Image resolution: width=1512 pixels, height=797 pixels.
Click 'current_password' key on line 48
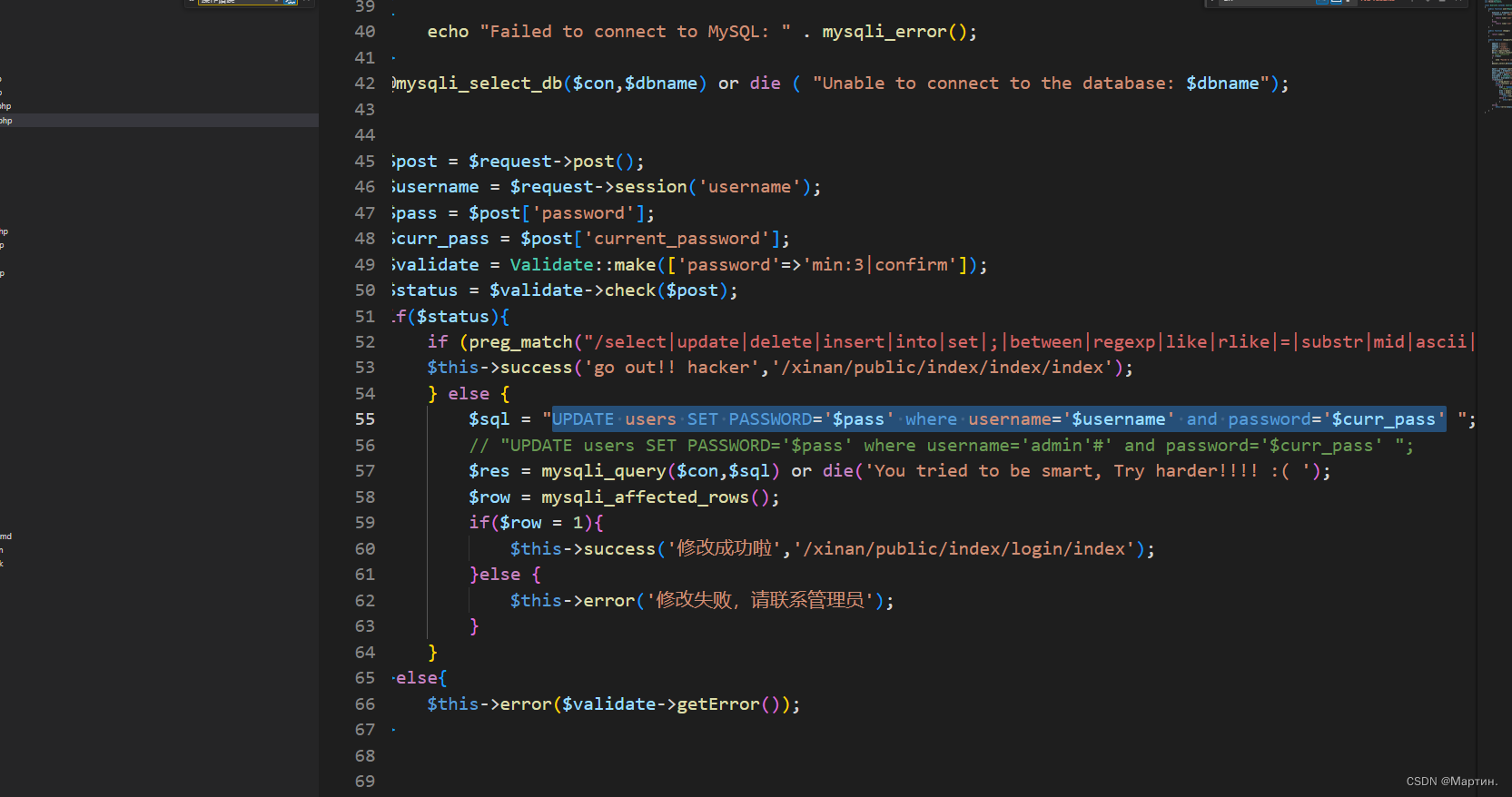pos(677,239)
